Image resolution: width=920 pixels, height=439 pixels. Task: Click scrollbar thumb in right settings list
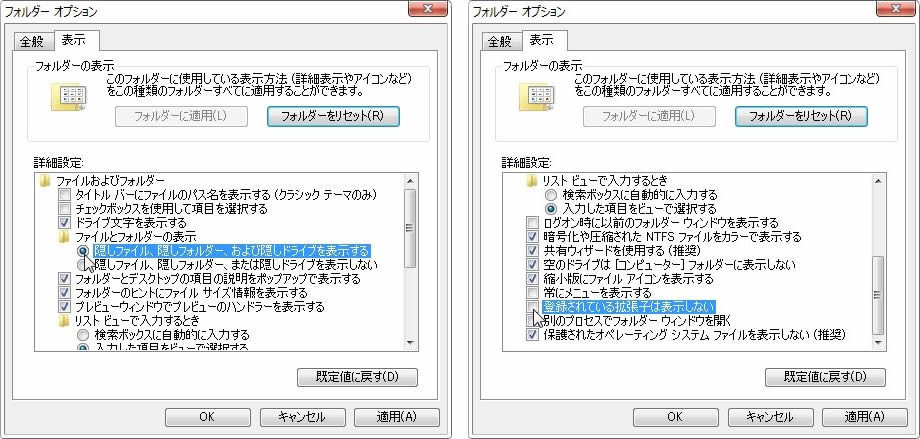(x=878, y=295)
